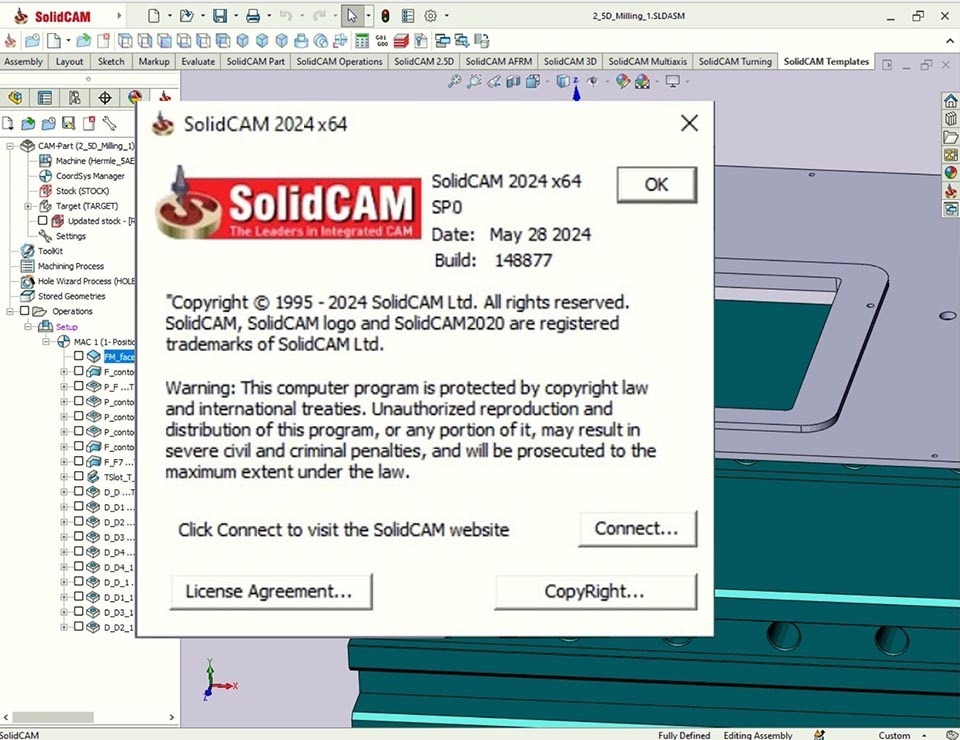This screenshot has width=960, height=740.
Task: Open the New document dropdown arrow in top toolbar
Action: 170,16
